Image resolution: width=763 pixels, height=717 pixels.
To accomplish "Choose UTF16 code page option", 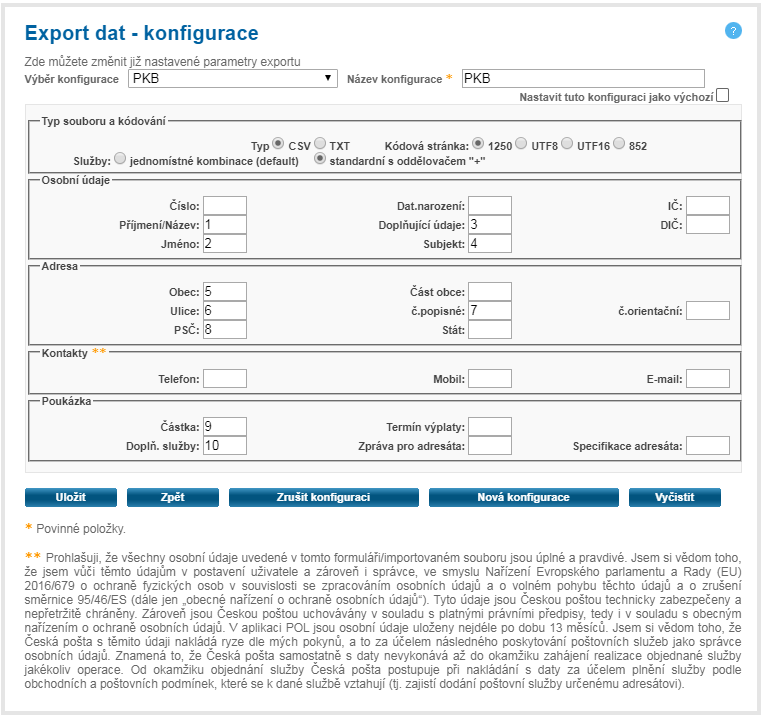I will [x=568, y=144].
